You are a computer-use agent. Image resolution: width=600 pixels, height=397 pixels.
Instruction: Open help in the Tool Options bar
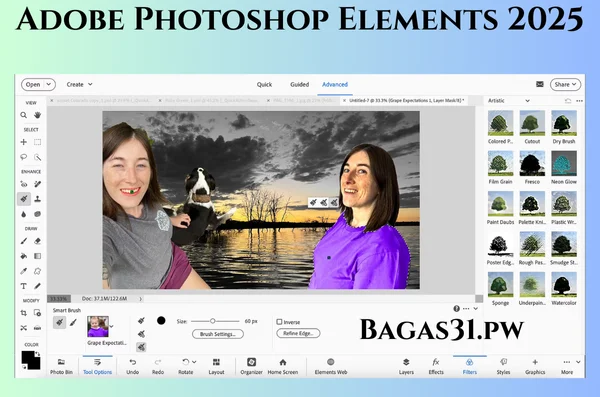(457, 309)
